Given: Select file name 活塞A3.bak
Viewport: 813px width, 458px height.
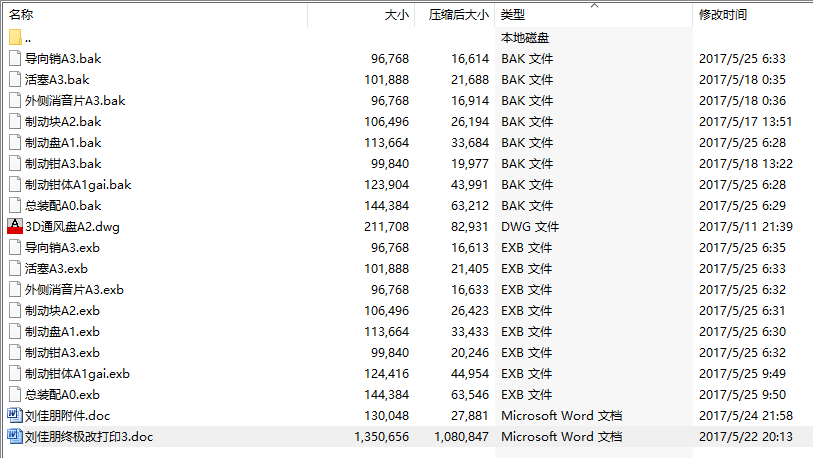Looking at the screenshot, I should (57, 79).
